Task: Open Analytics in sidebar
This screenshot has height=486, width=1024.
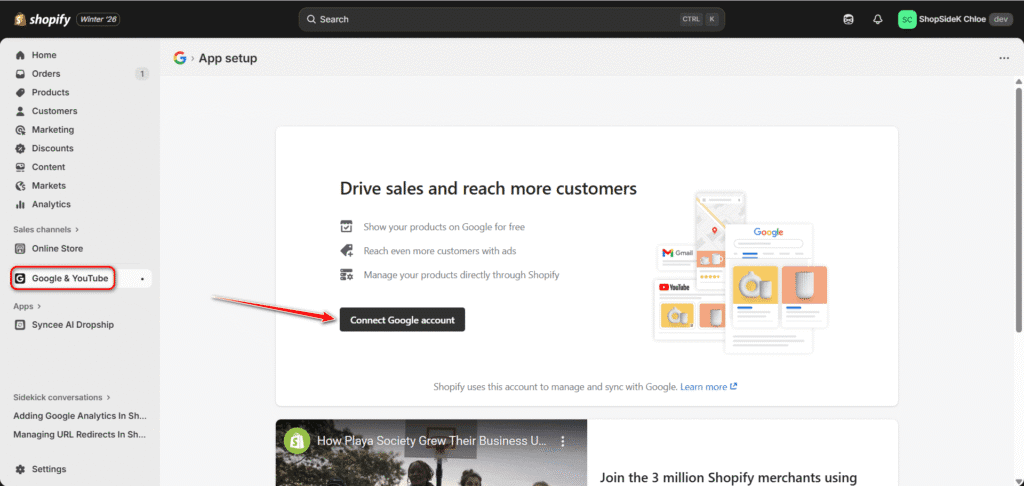Action: coord(51,204)
